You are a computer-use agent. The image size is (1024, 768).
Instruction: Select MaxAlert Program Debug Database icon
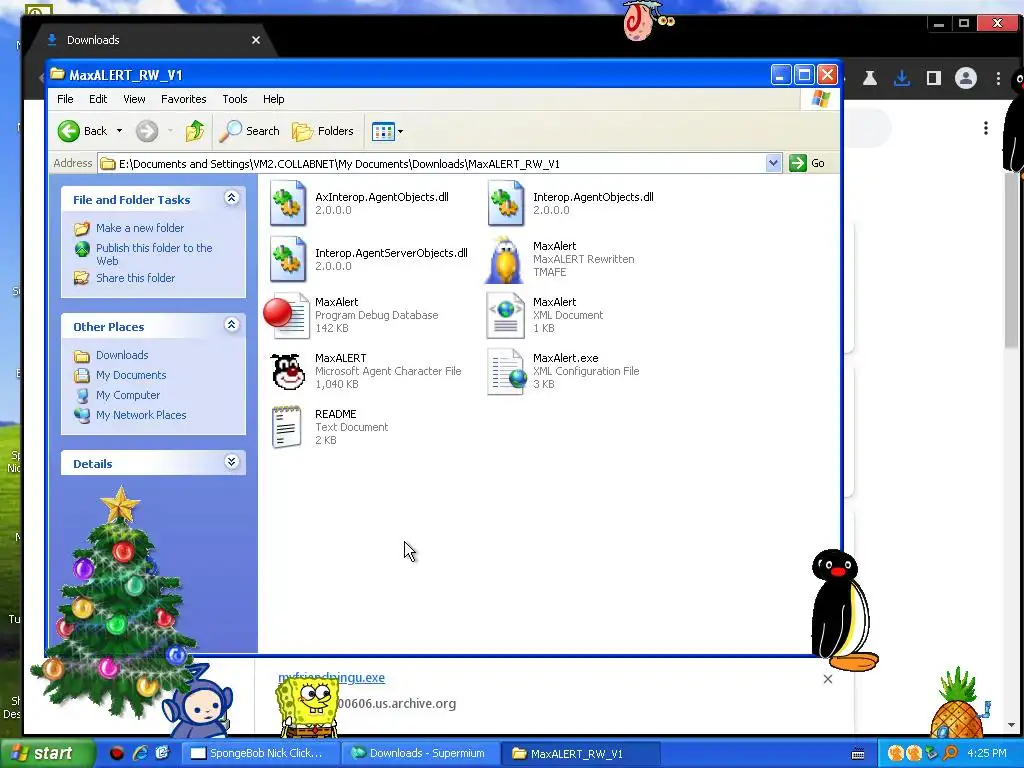286,315
